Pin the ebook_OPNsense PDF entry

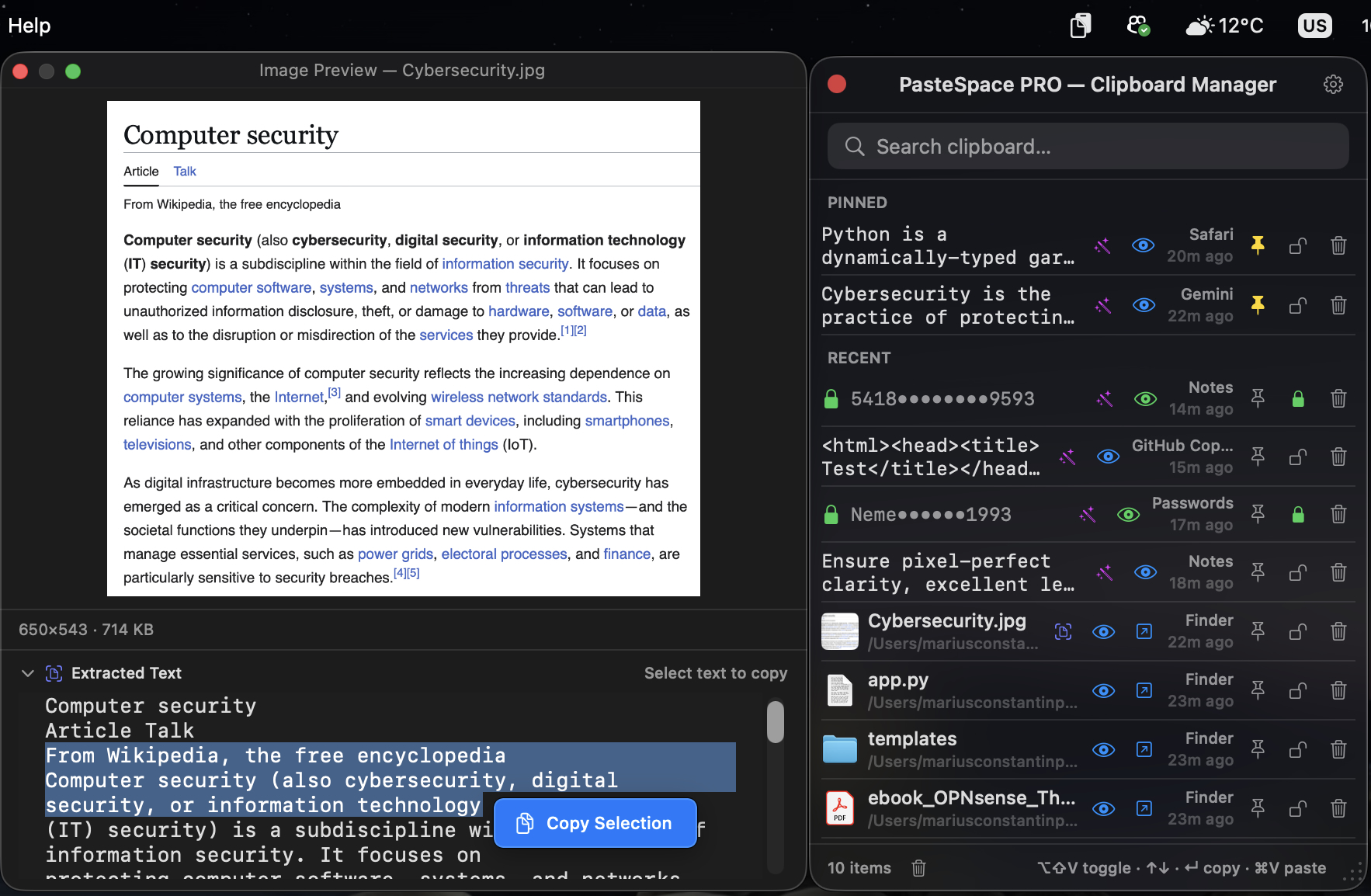click(1257, 808)
